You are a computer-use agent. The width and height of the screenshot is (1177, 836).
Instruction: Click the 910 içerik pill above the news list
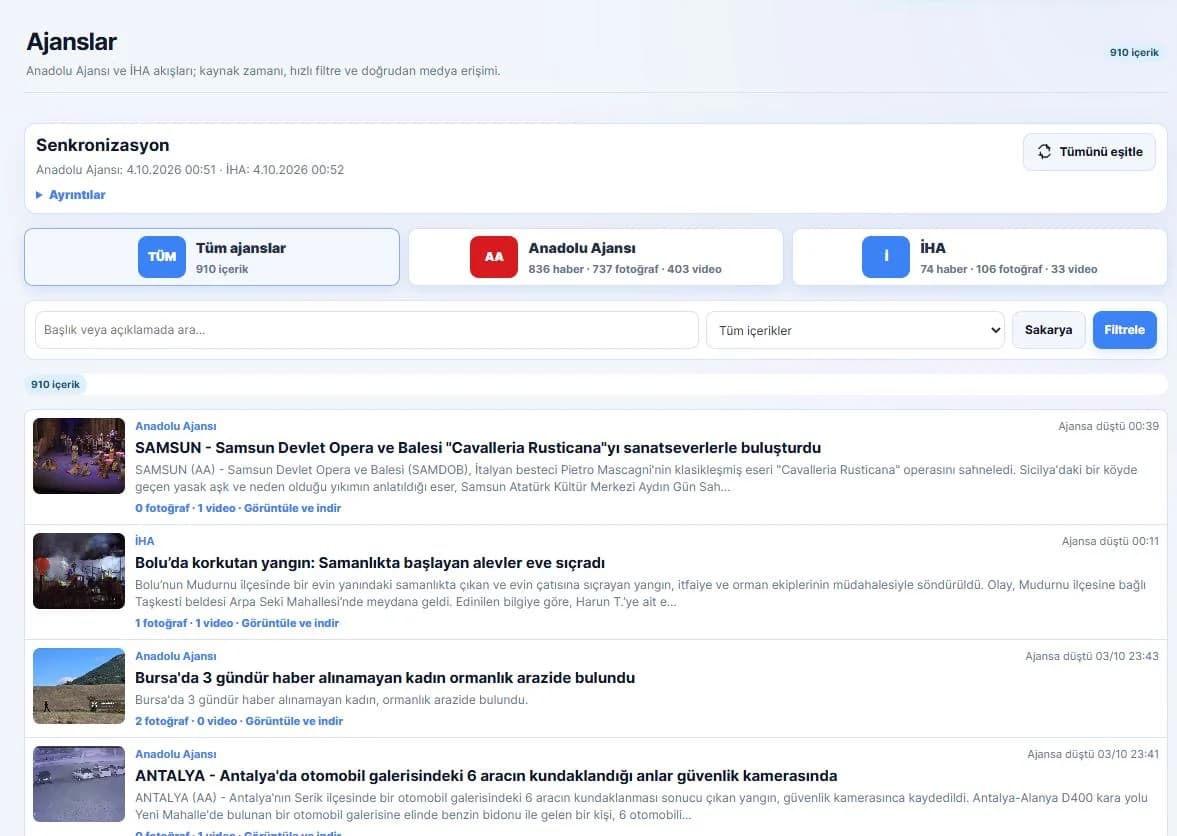click(56, 384)
